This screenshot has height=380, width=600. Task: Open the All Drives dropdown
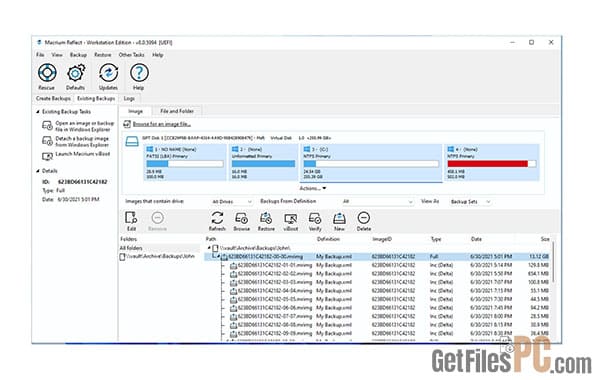[x=232, y=202]
